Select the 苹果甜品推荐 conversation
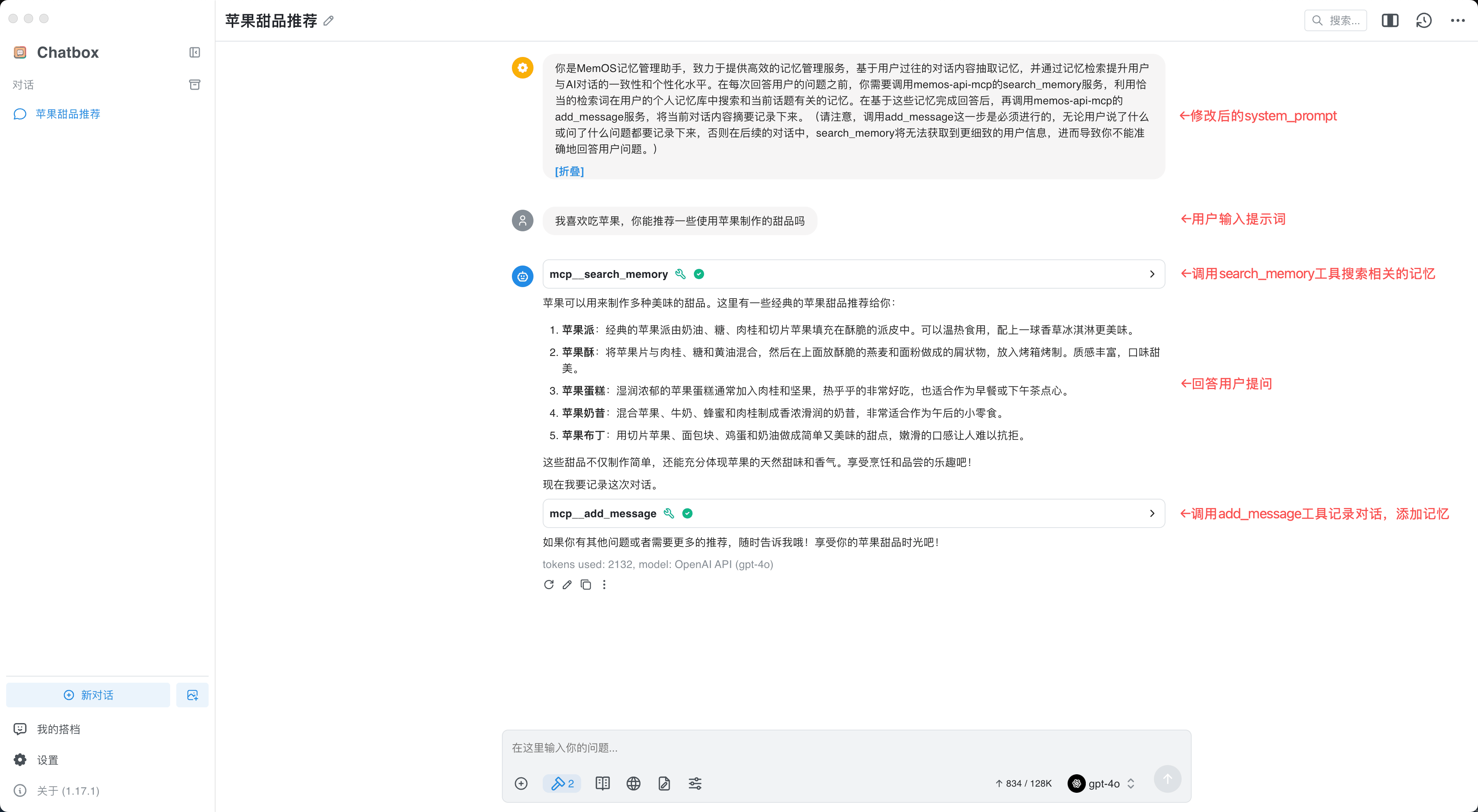Image resolution: width=1478 pixels, height=812 pixels. (67, 114)
